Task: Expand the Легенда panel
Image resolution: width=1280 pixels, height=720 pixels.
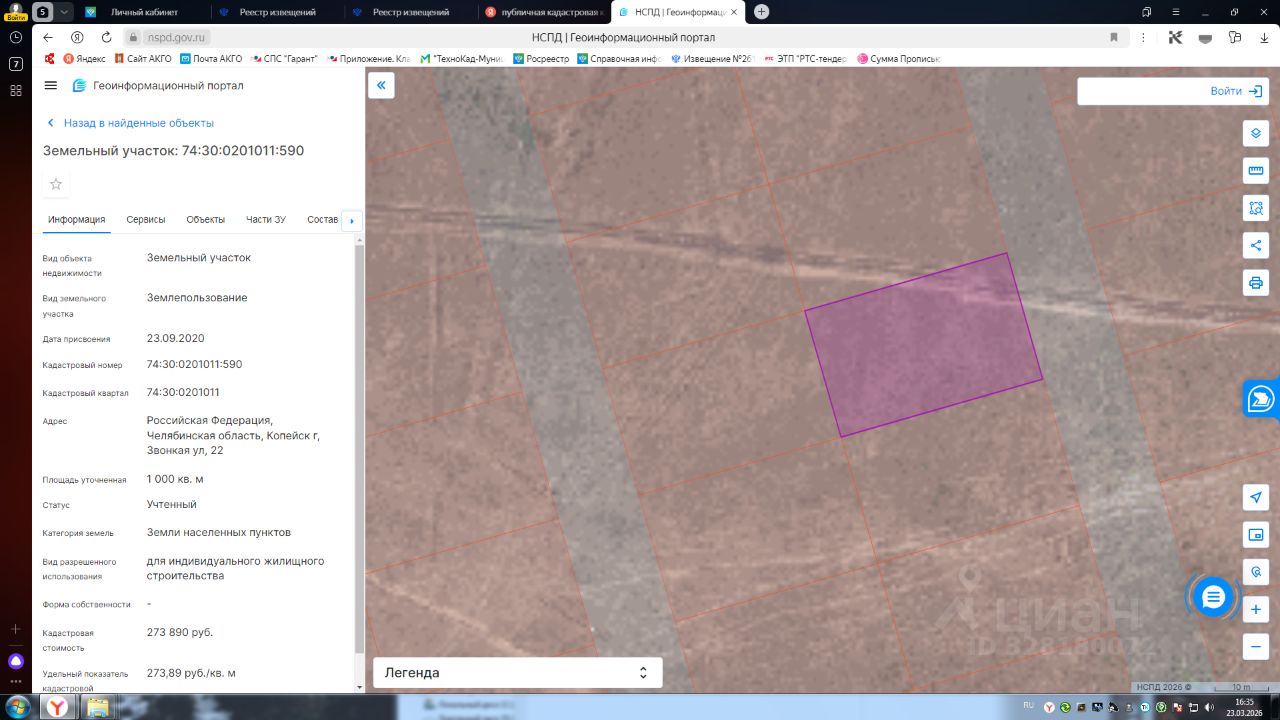Action: 517,673
